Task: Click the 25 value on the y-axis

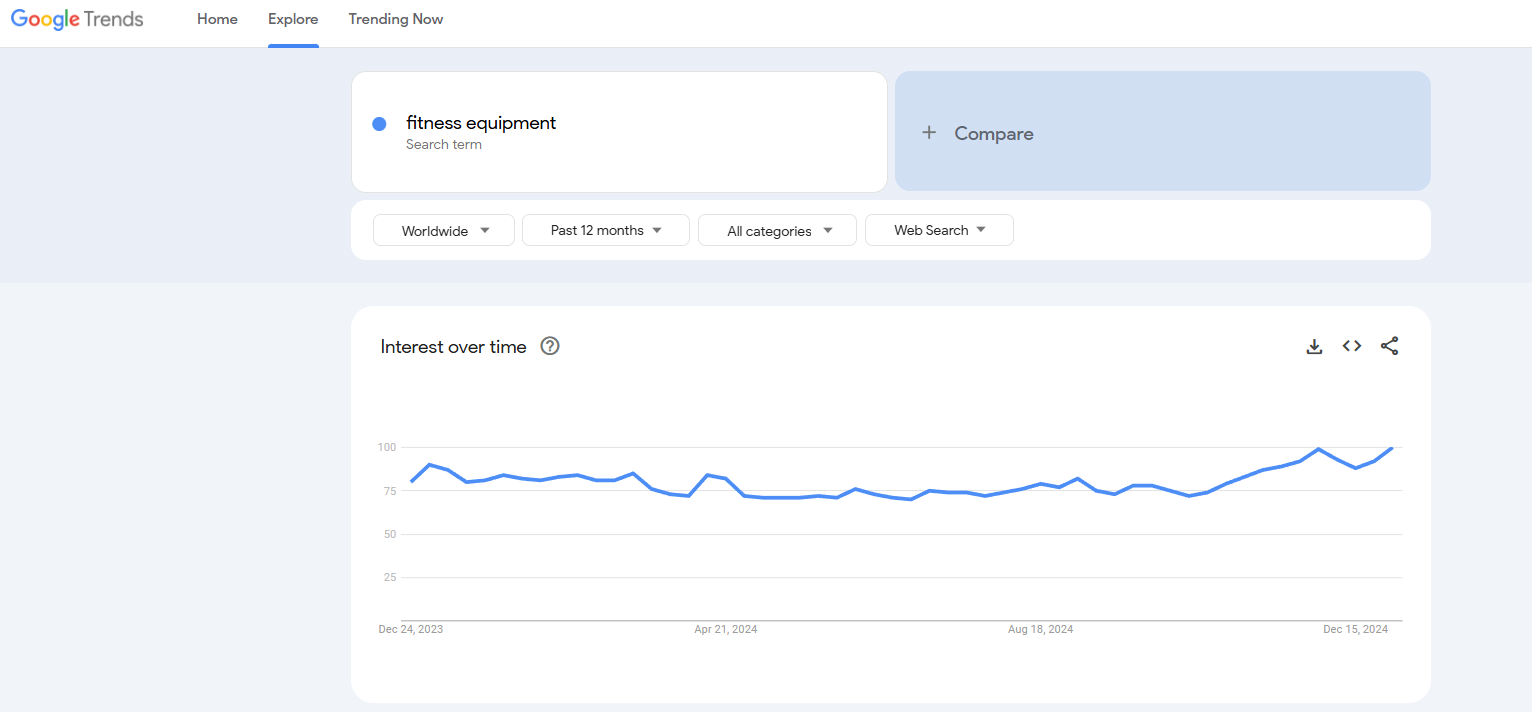Action: pyautogui.click(x=389, y=577)
